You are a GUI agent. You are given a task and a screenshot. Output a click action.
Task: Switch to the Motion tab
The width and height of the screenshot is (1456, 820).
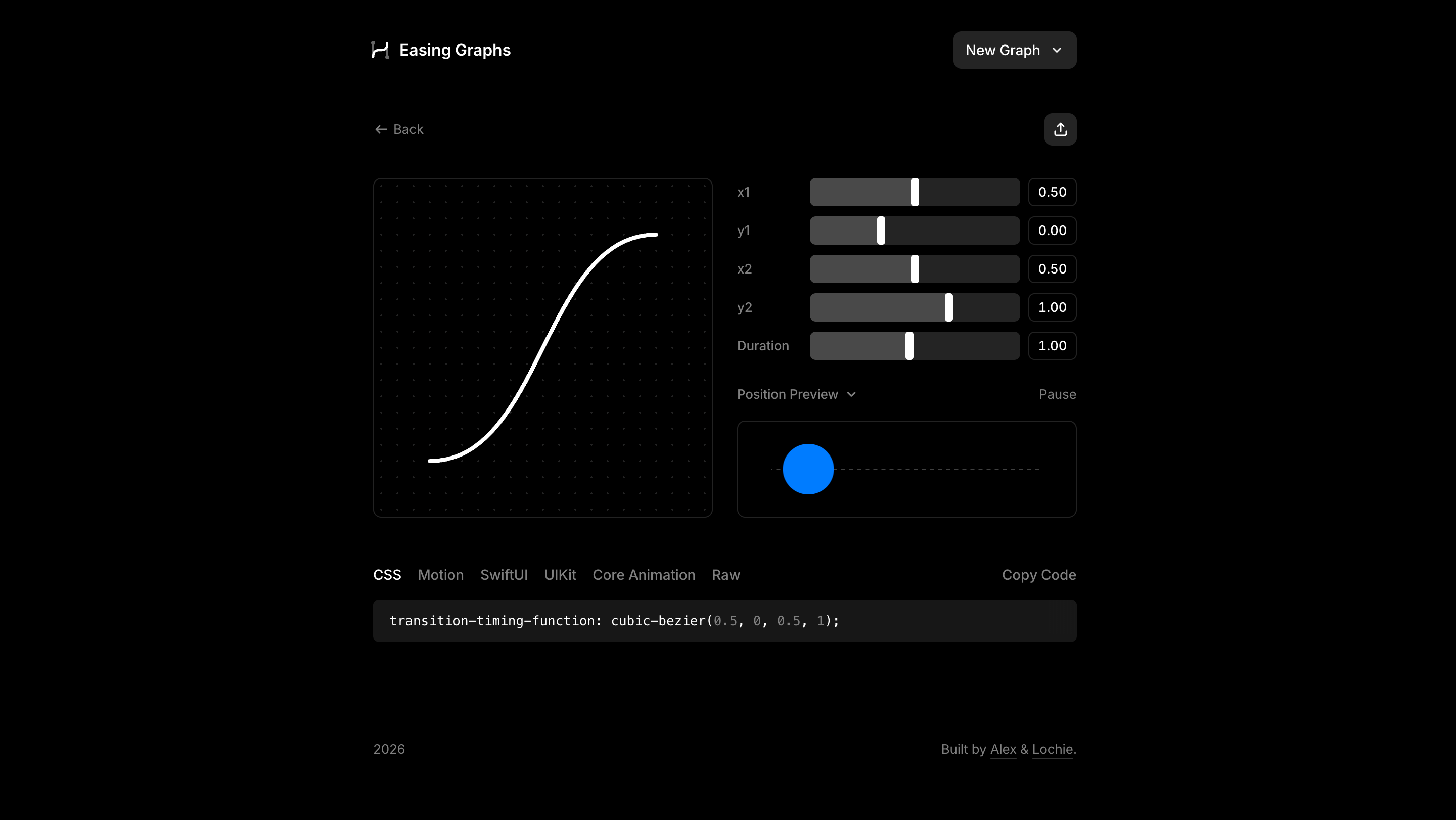point(440,575)
